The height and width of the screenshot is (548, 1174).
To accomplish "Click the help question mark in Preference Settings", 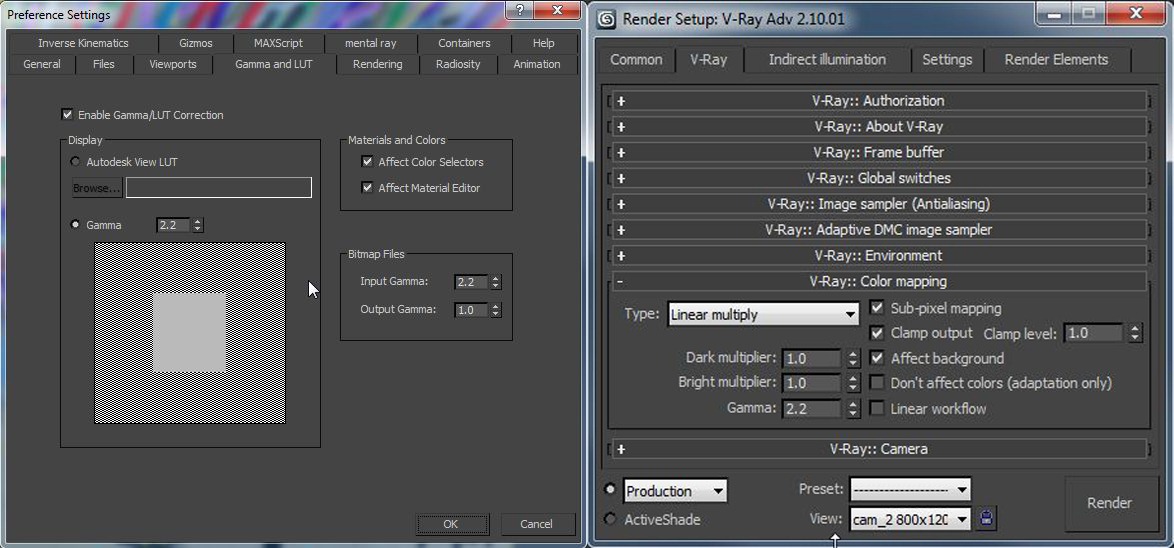I will (x=520, y=10).
